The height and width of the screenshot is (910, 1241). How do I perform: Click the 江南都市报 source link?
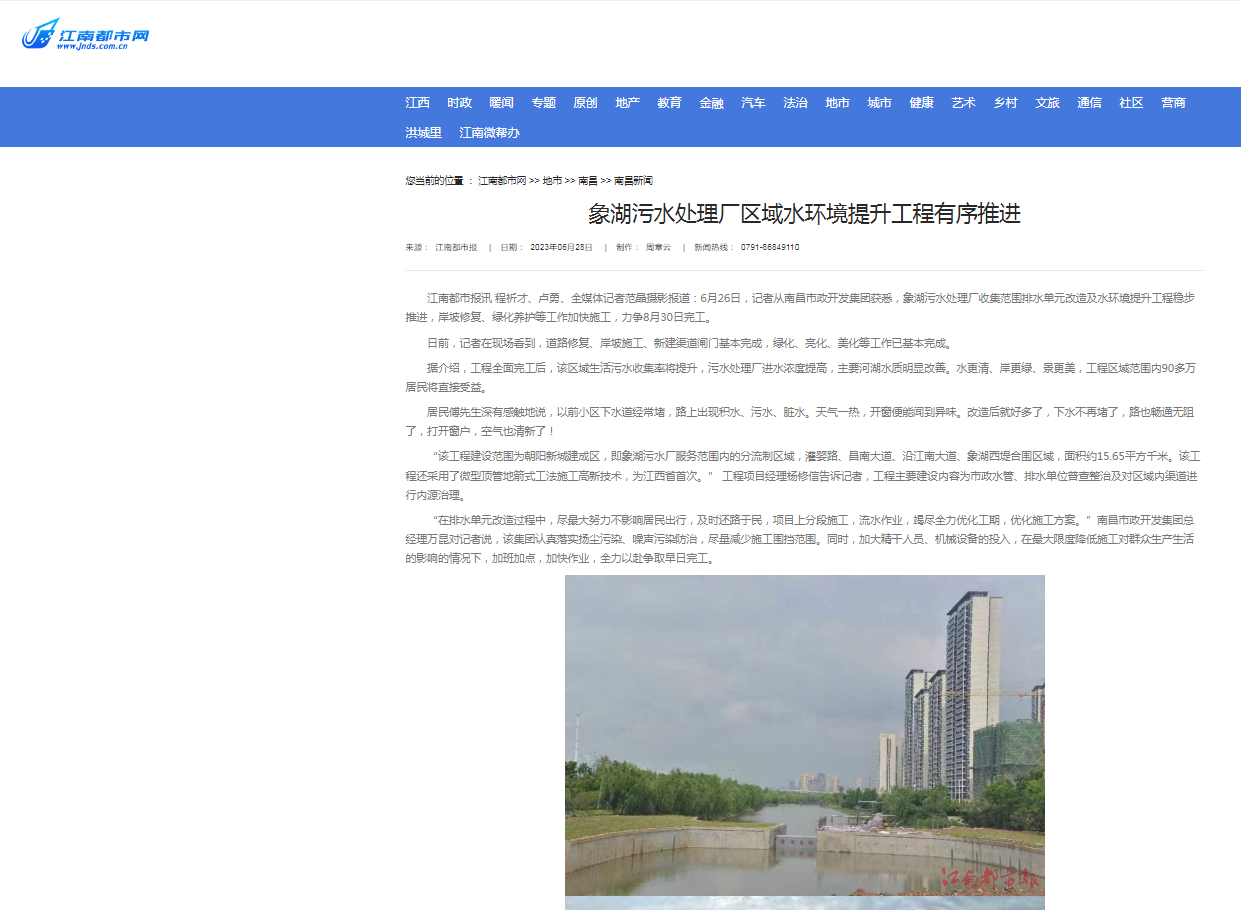tap(456, 247)
